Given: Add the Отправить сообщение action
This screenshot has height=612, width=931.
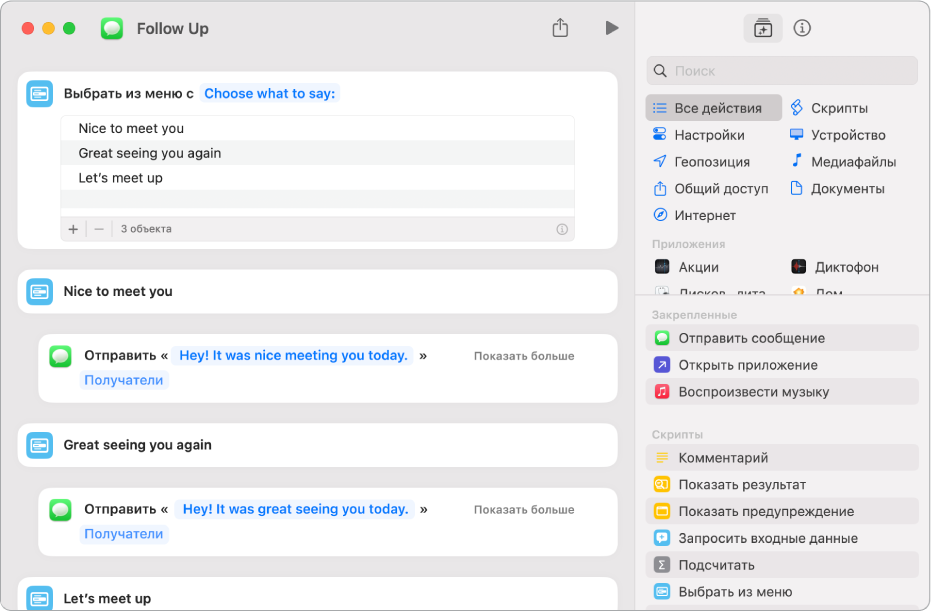Looking at the screenshot, I should pyautogui.click(x=781, y=338).
